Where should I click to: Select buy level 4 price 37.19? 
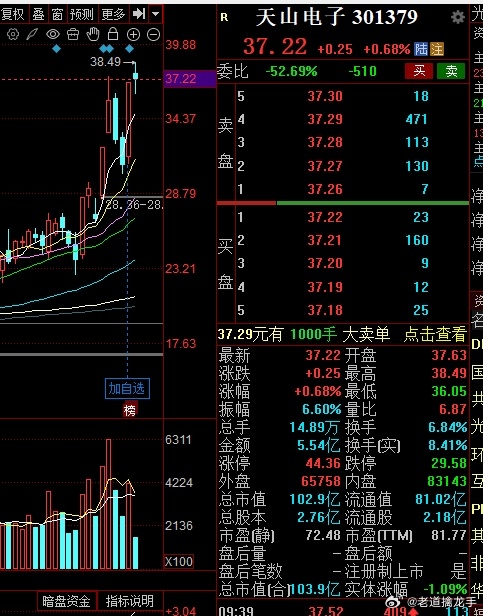[325, 287]
